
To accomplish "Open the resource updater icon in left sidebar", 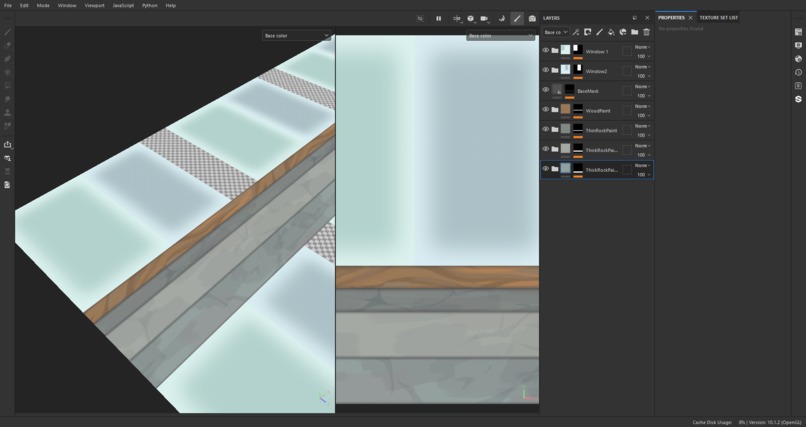I will point(8,158).
